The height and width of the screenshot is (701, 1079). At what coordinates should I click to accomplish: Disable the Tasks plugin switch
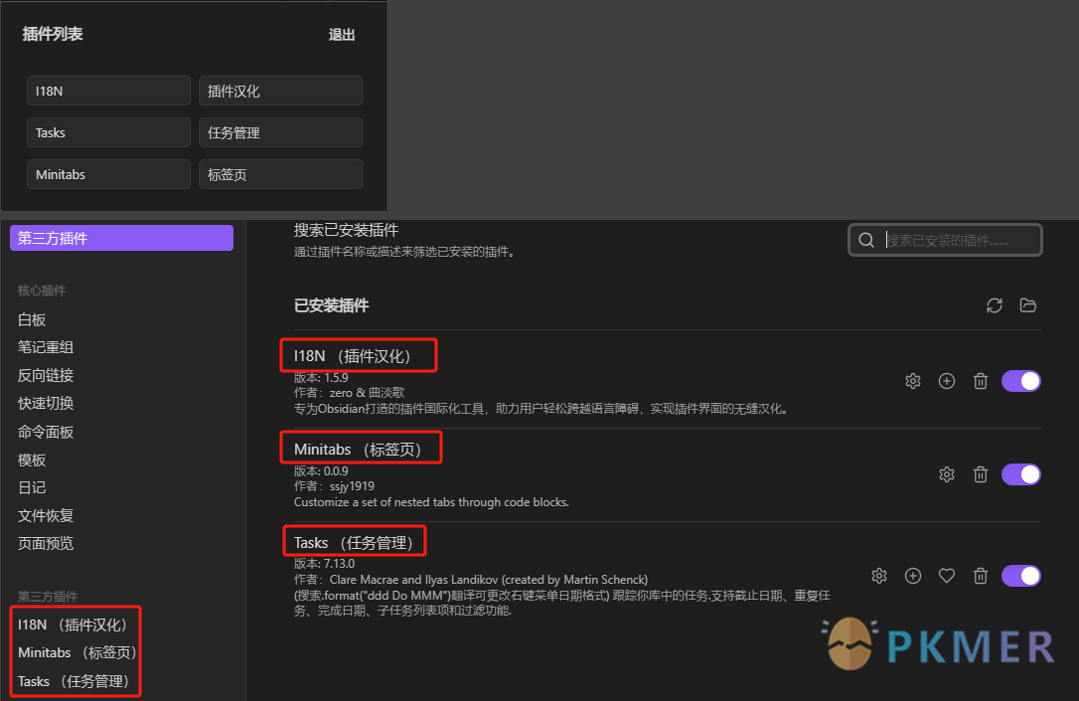coord(1020,575)
